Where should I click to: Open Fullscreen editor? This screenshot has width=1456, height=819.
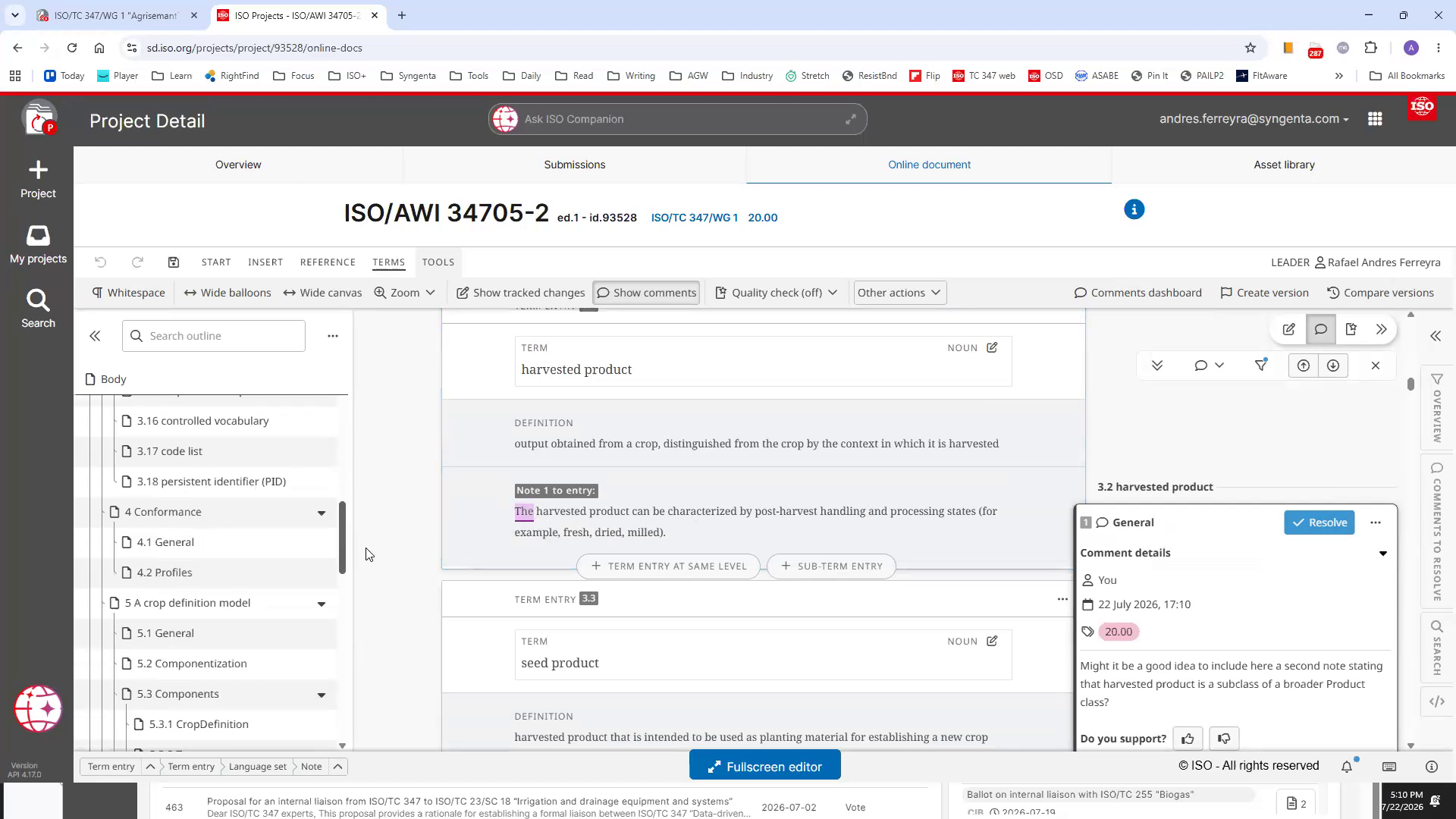764,767
